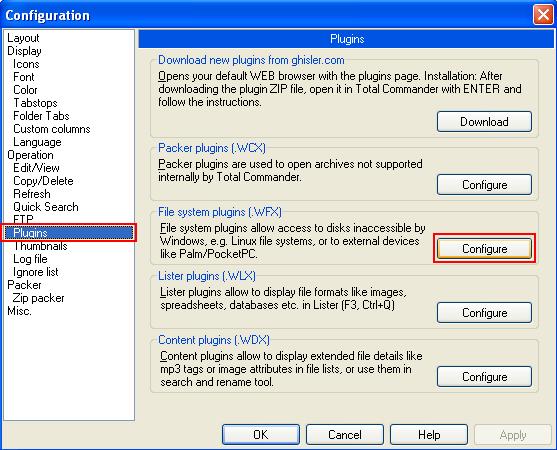
Task: Open Quick Search settings
Action: [45, 207]
